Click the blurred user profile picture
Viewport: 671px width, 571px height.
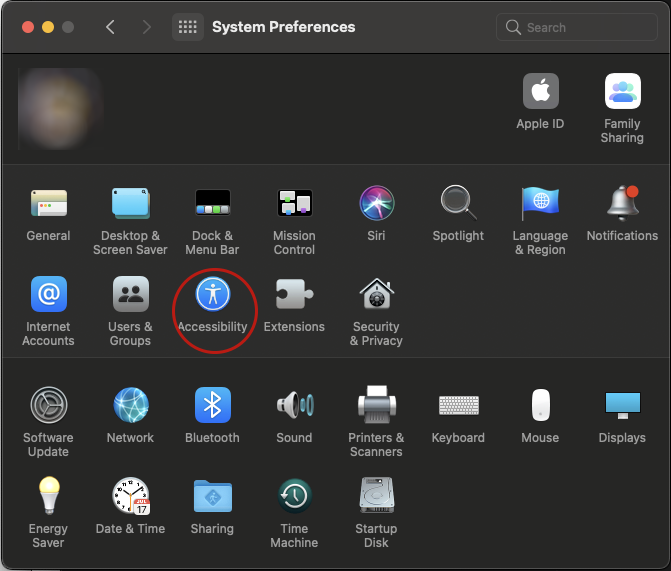[60, 109]
